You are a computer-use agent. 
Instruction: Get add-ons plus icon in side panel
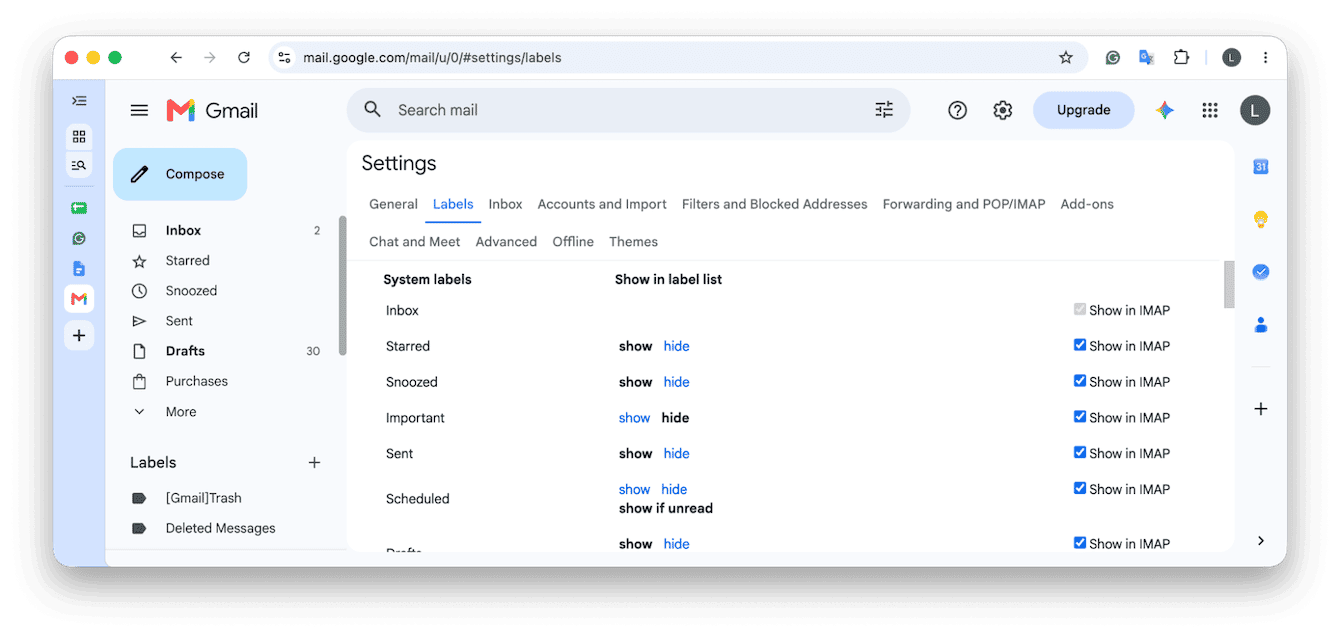click(1261, 409)
